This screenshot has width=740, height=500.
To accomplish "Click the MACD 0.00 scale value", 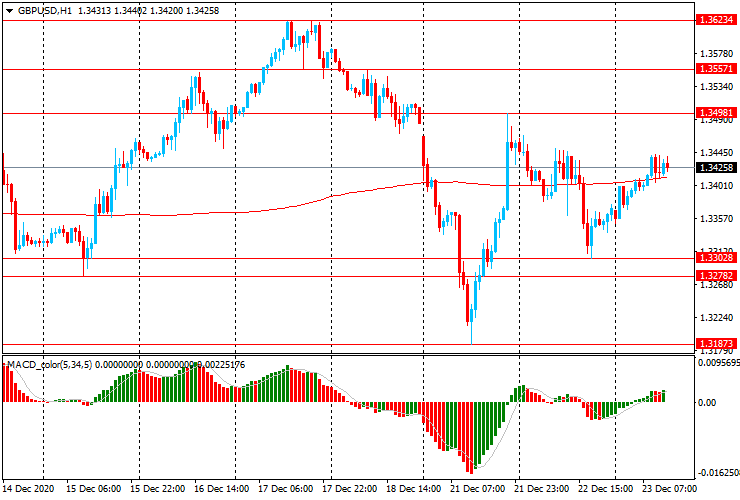I will coord(706,402).
